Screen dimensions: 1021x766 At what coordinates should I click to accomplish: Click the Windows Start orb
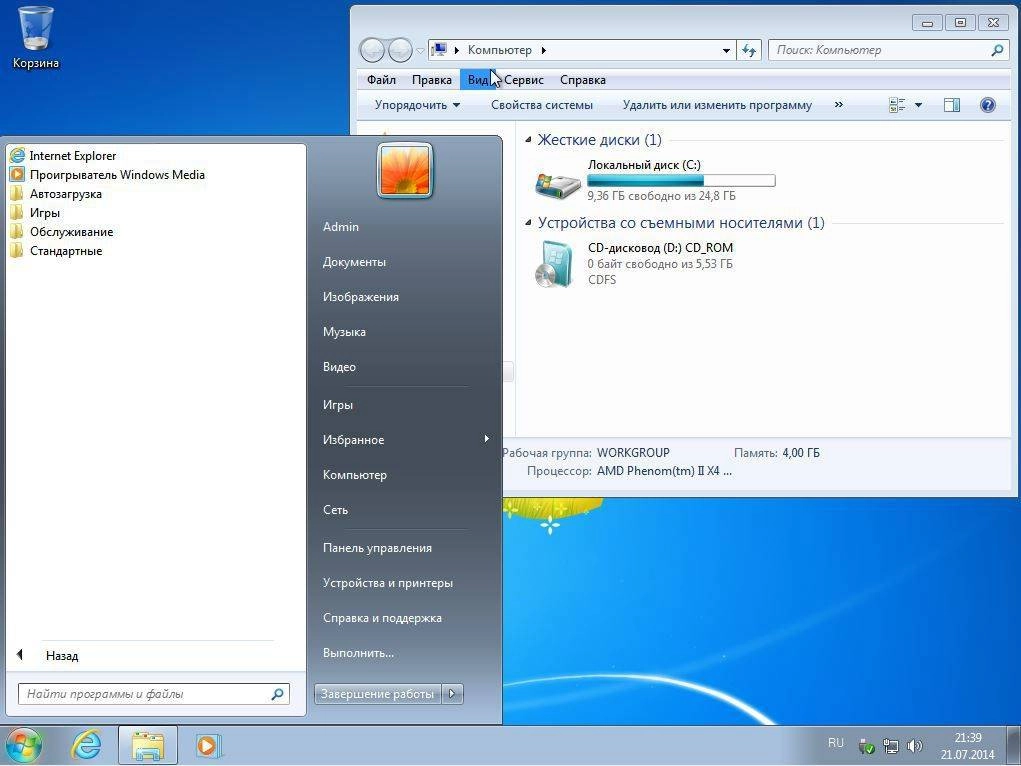(23, 745)
